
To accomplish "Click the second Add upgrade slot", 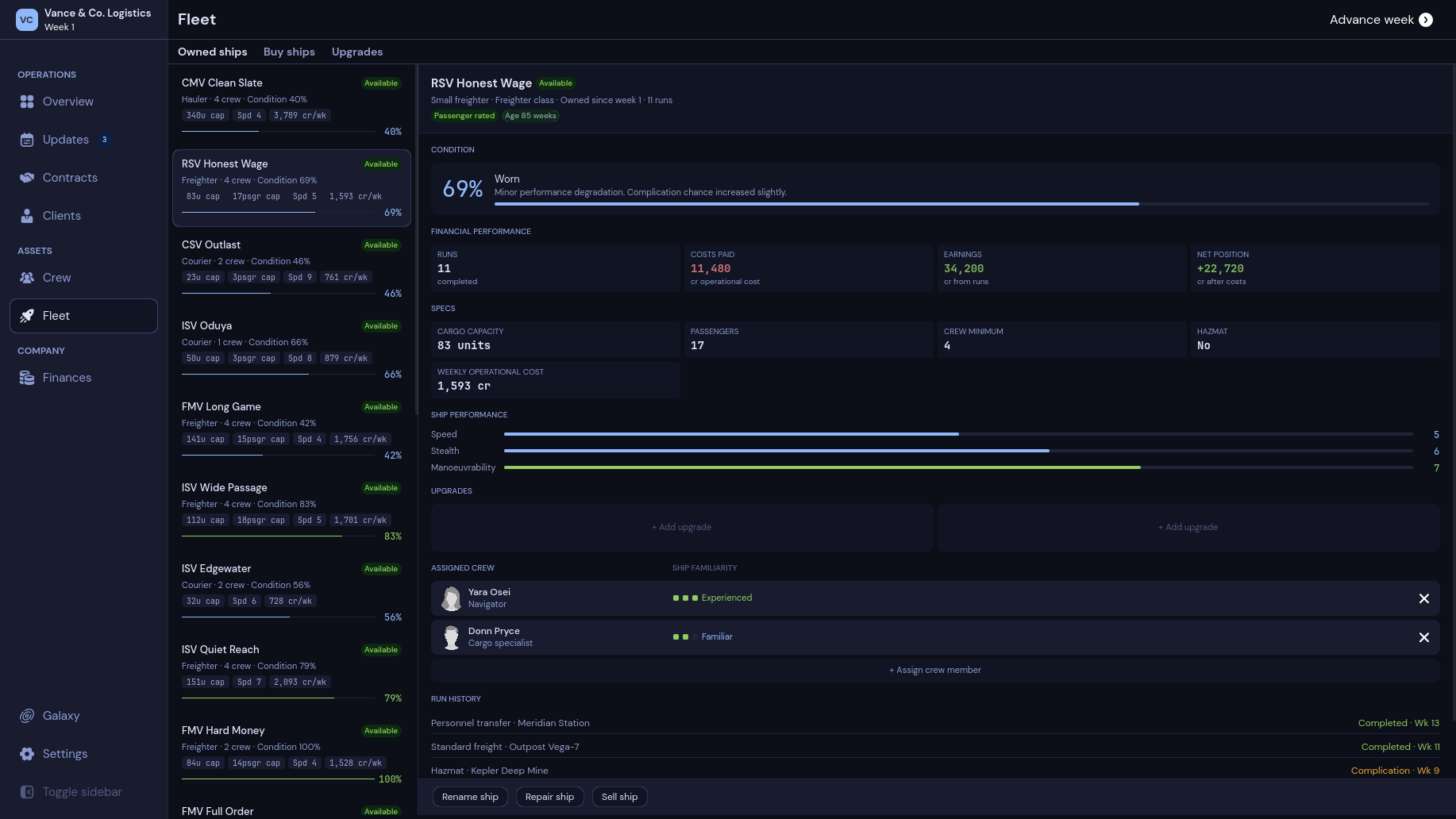I will (x=1188, y=527).
